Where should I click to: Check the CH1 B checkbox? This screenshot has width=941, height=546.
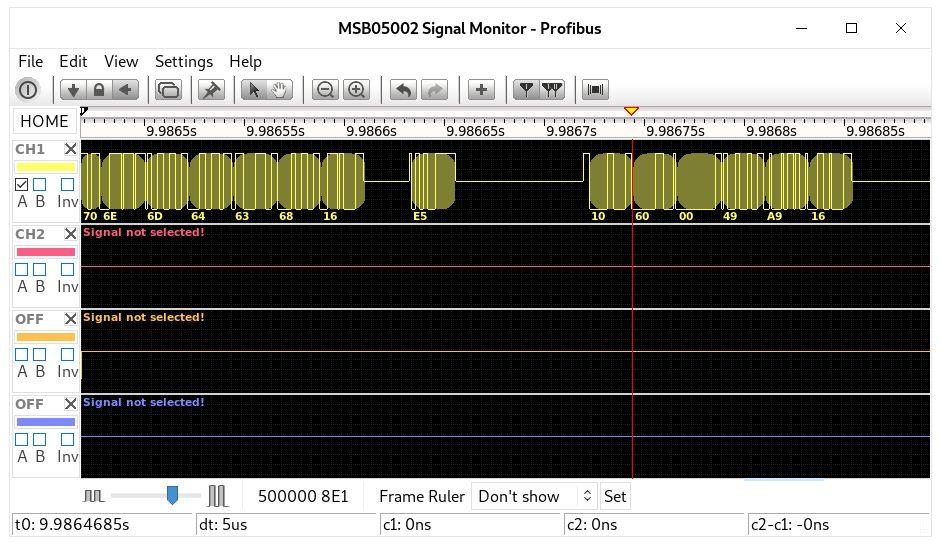pos(40,185)
